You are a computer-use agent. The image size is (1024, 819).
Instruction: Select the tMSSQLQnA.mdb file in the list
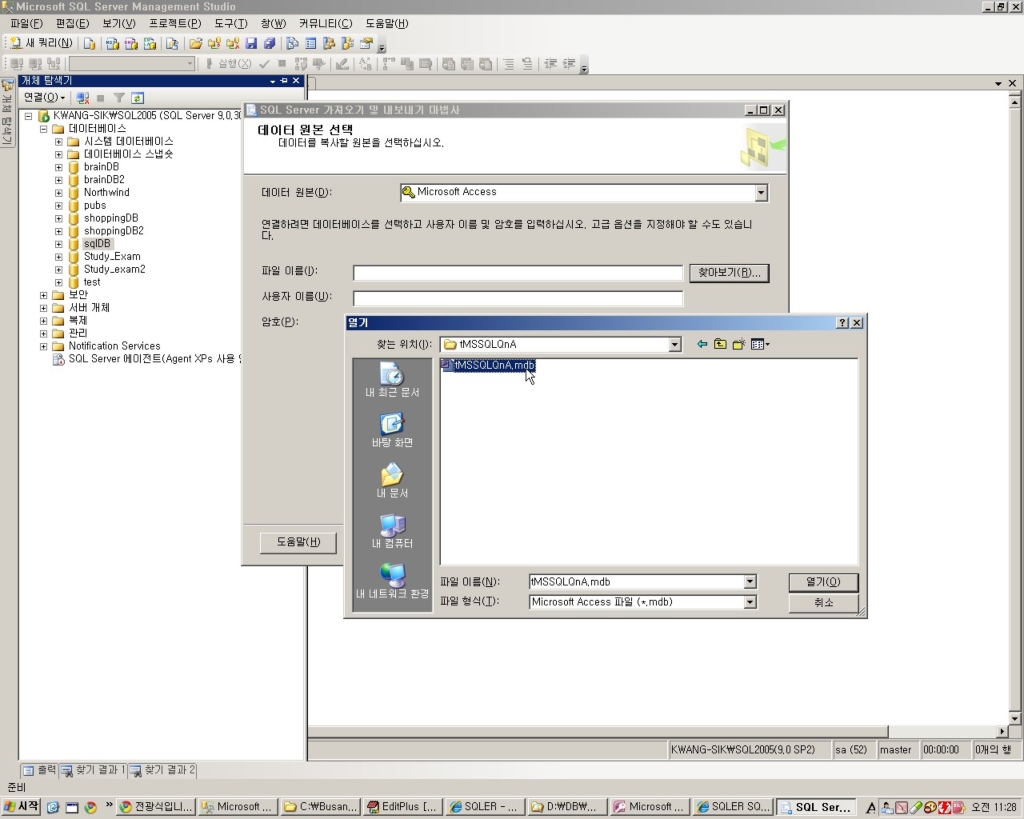click(488, 365)
